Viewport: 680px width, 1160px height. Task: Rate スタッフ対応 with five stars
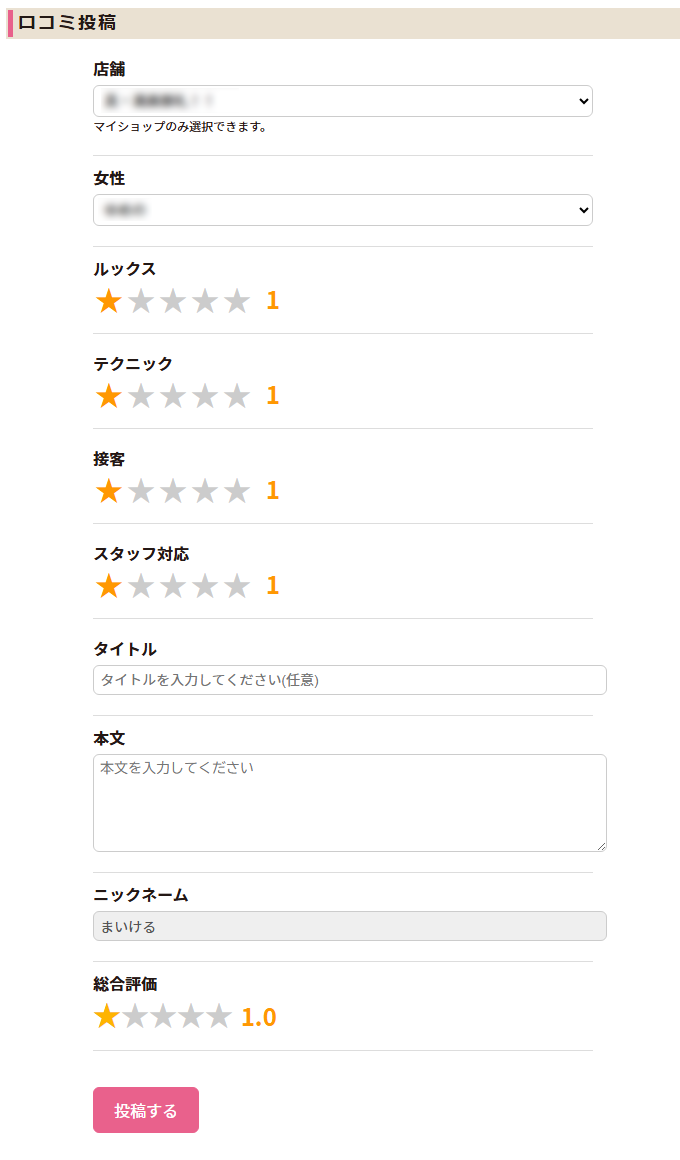237,586
